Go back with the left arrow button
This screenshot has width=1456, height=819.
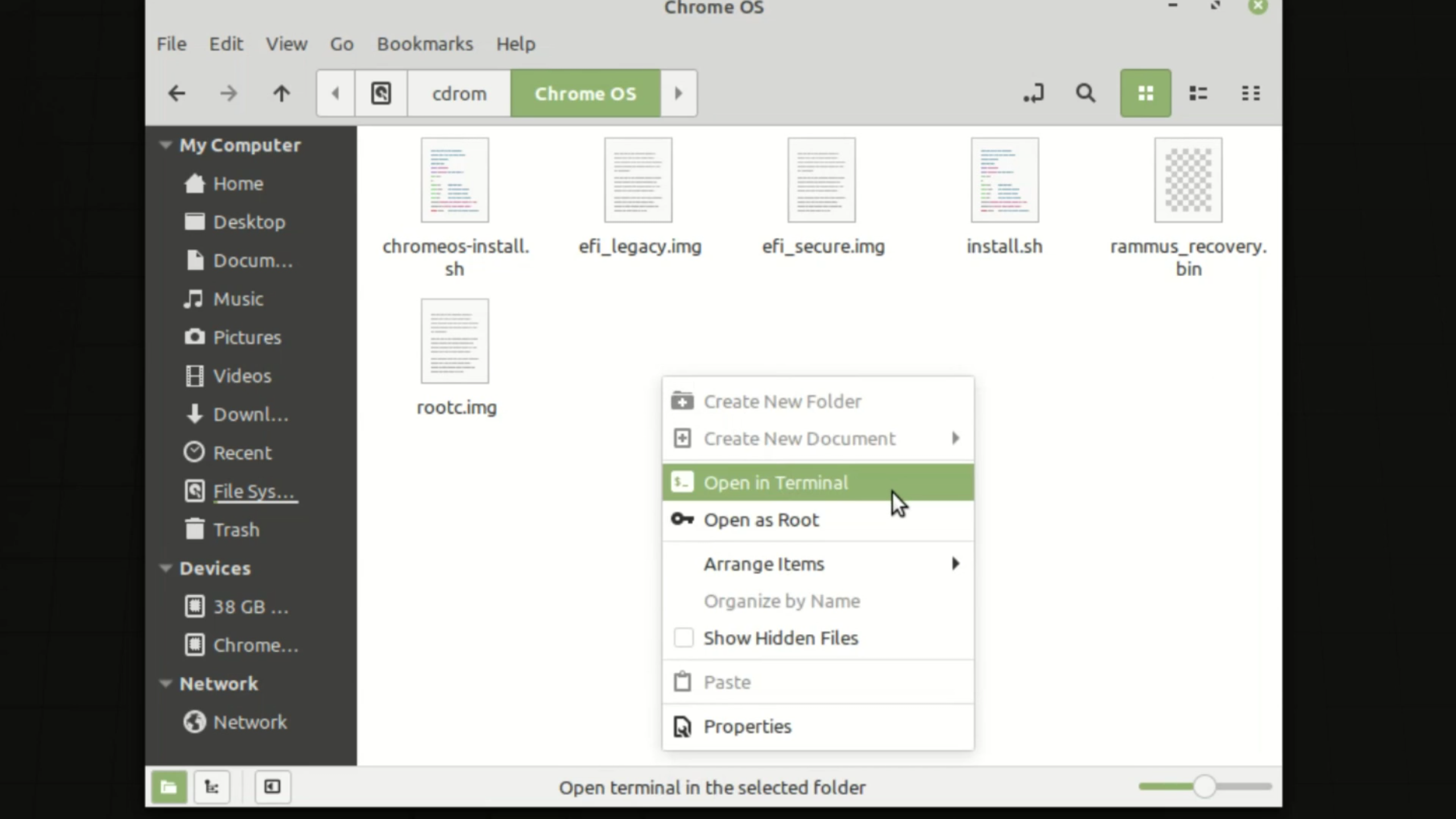tap(177, 93)
